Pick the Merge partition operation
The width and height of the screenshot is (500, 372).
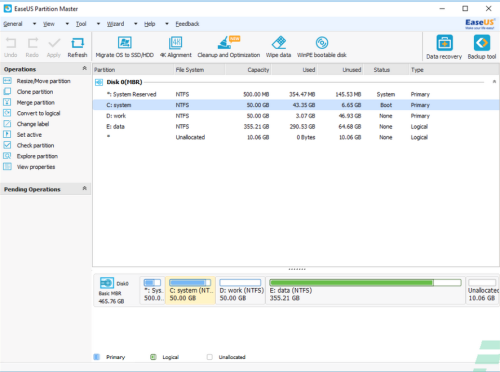coord(29,102)
